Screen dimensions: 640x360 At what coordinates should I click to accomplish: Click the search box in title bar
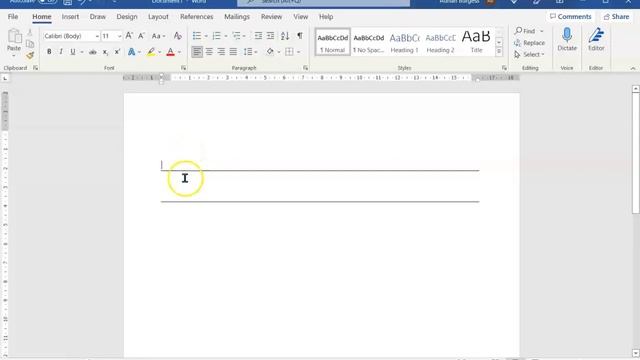[x=323, y=2]
